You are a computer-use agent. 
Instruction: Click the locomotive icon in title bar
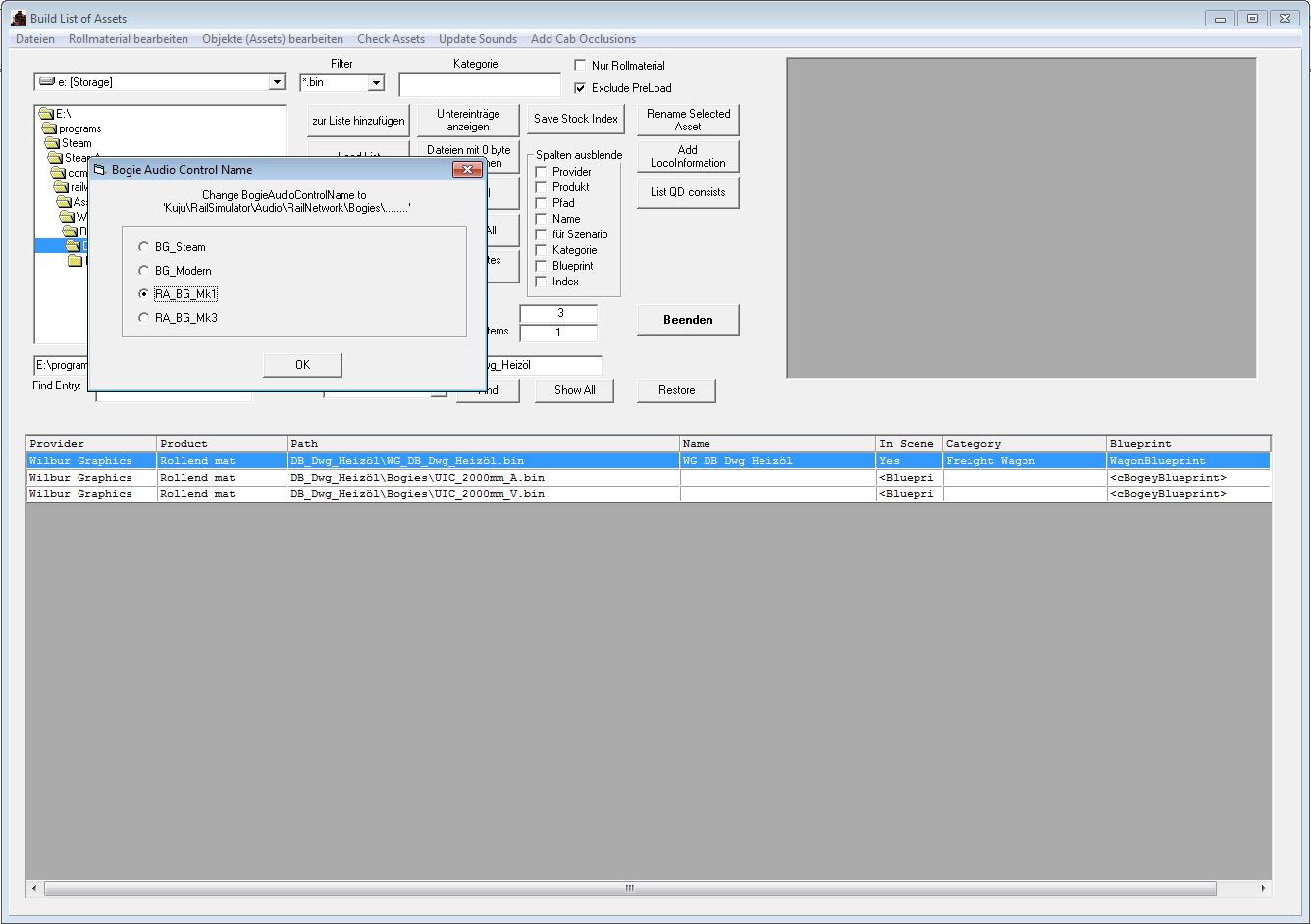(x=18, y=18)
